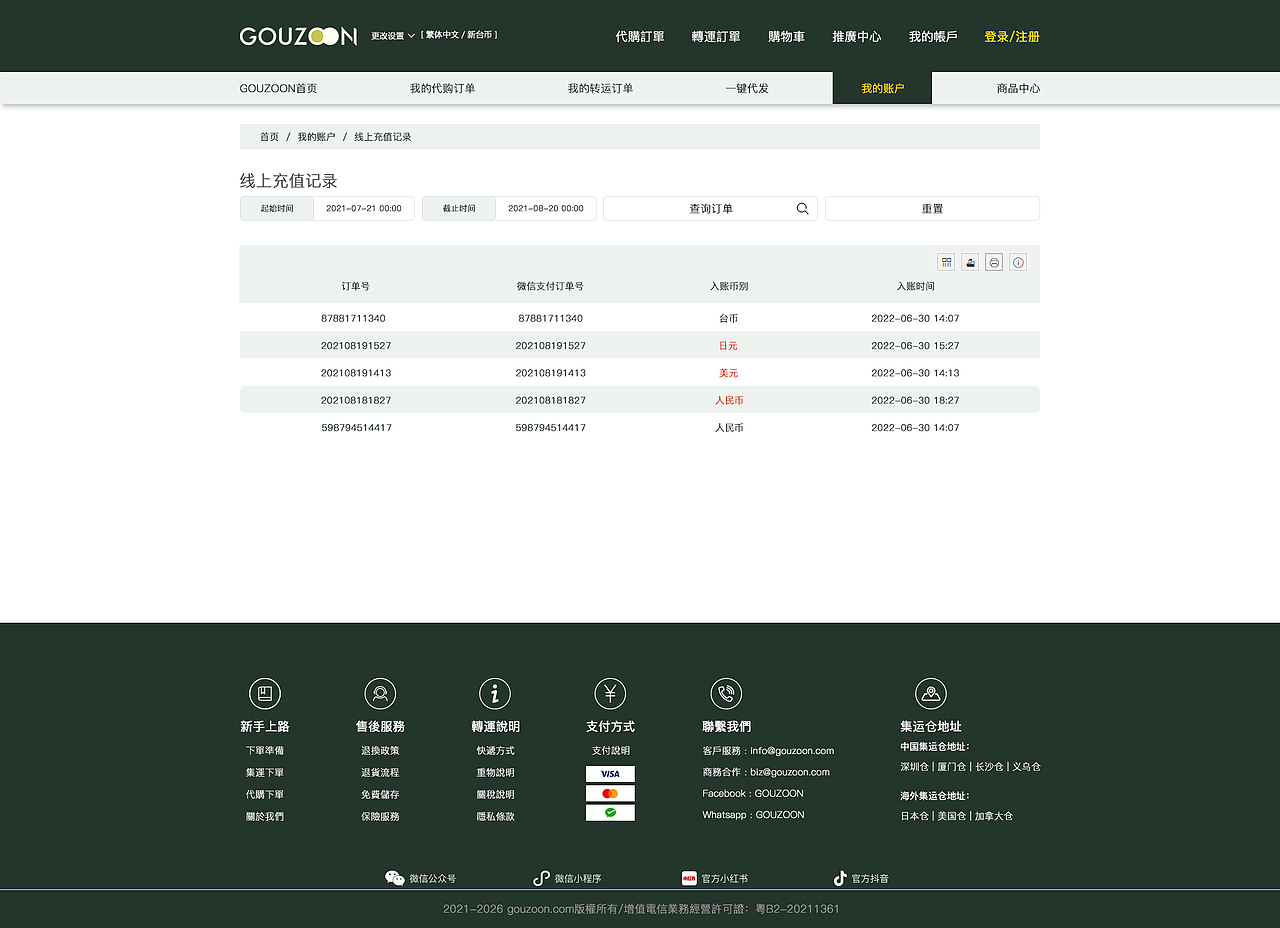Click the GOUZOON logo
Image resolution: width=1280 pixels, height=928 pixels.
pos(298,36)
